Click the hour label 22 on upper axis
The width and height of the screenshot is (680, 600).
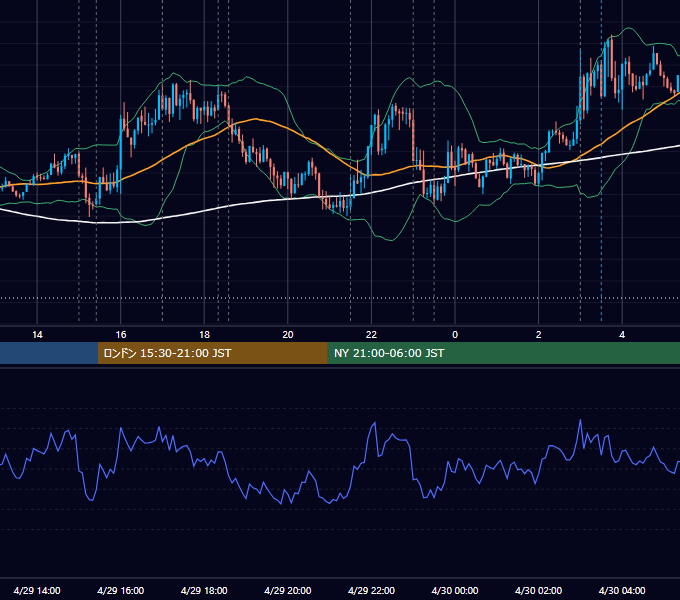click(x=371, y=335)
